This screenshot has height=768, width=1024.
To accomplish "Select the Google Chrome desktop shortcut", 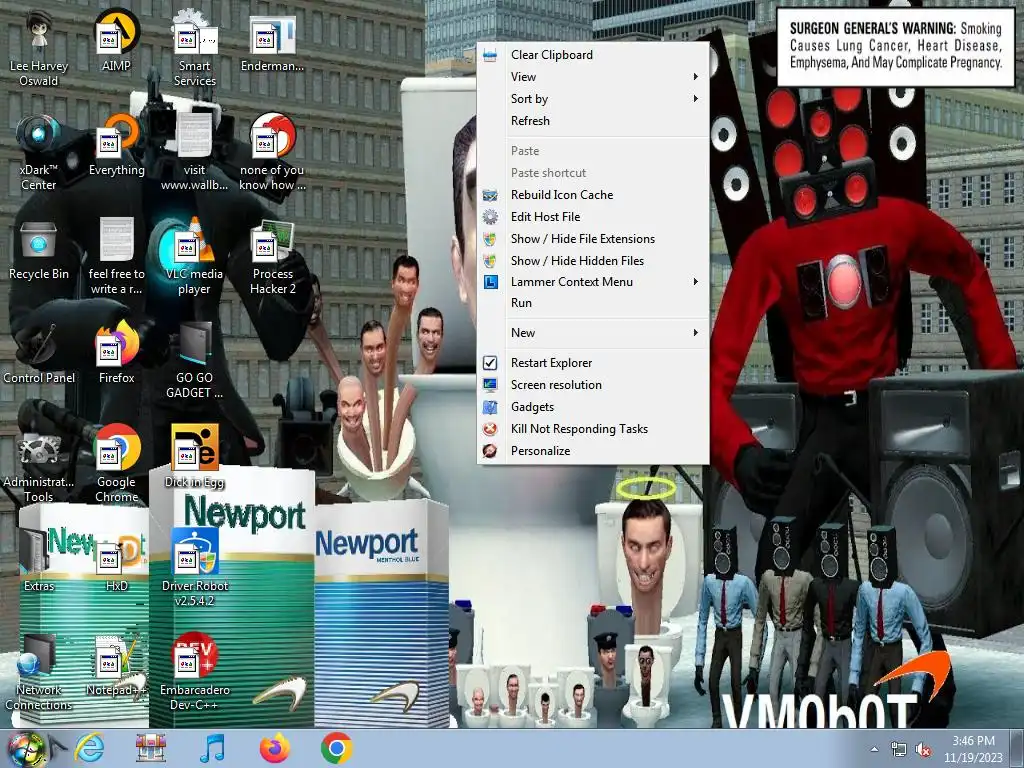I will click(x=116, y=464).
